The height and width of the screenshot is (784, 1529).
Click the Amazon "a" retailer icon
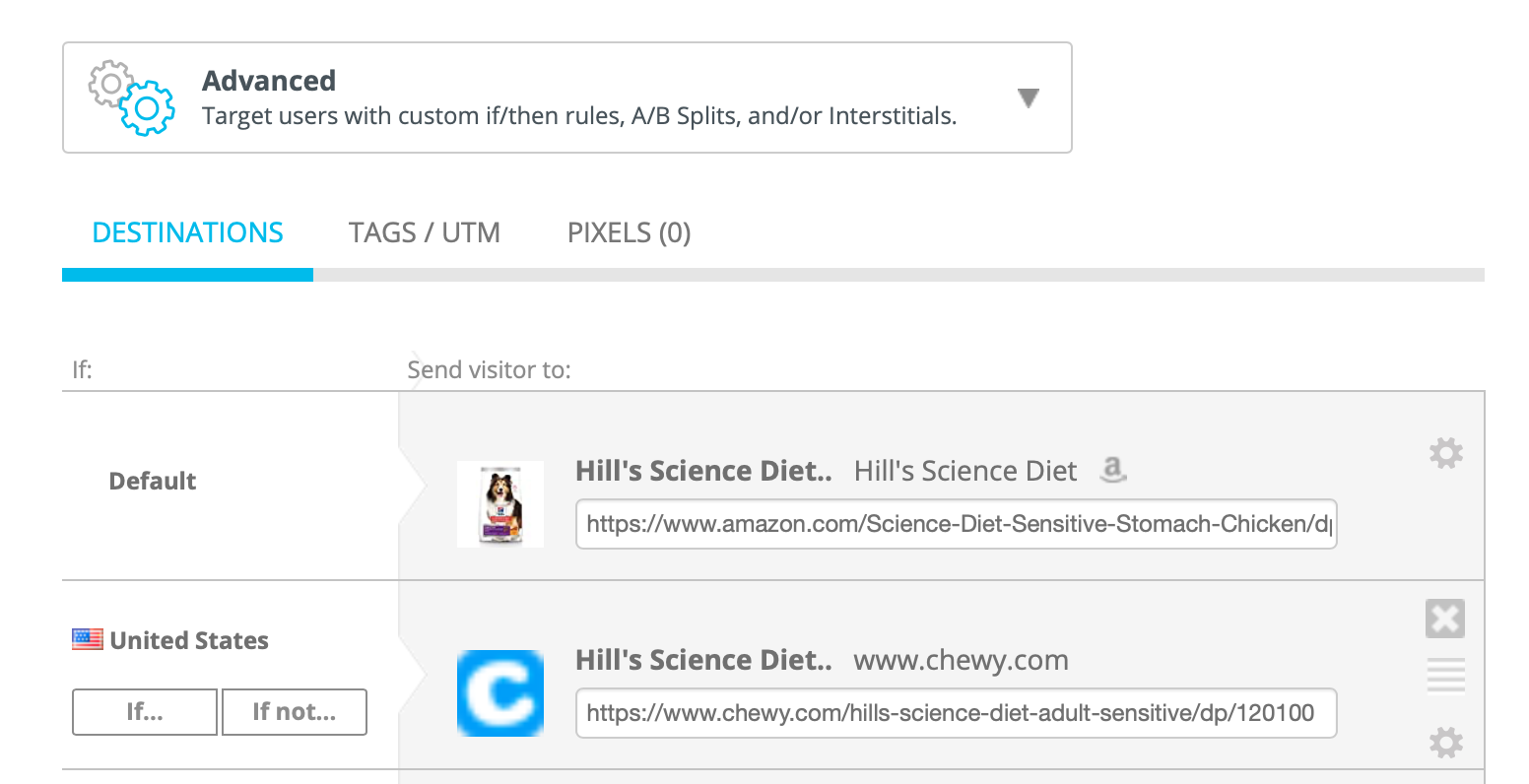(x=1113, y=471)
